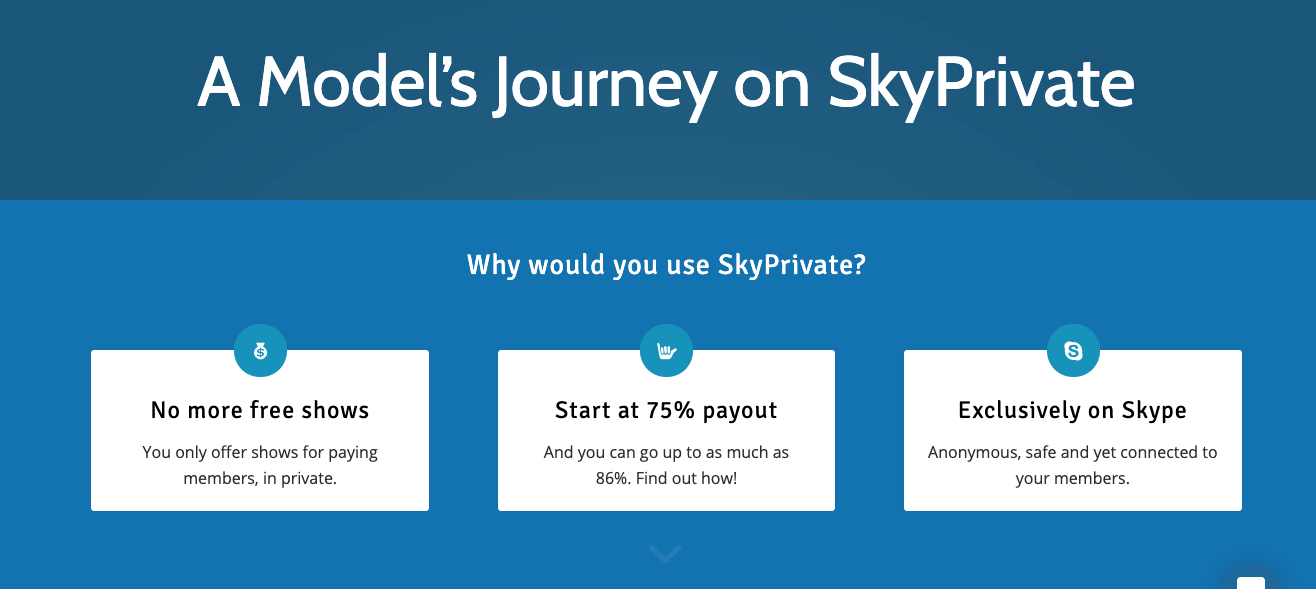
Task: Click the "your members." text line
Action: 1072,478
